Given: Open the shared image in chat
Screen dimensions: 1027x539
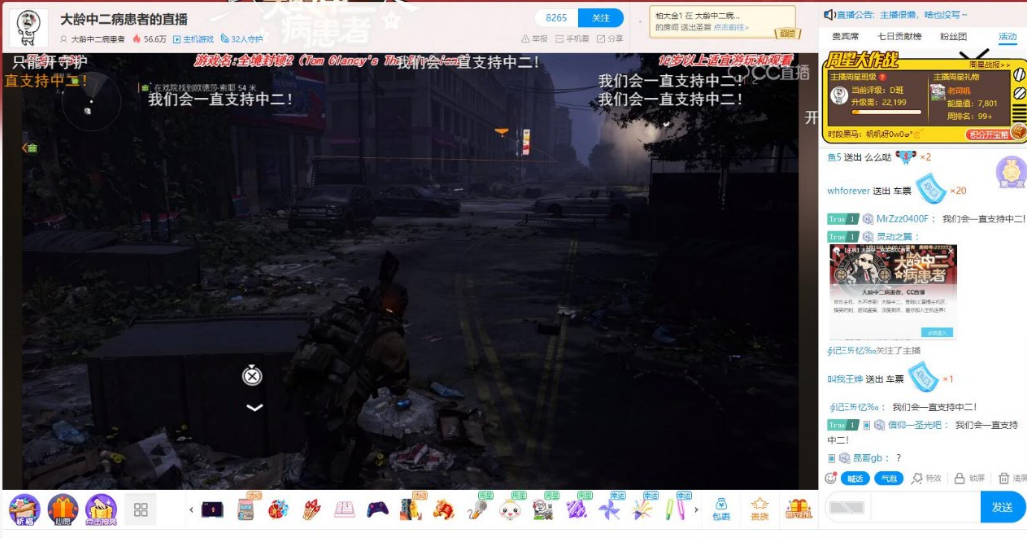Looking at the screenshot, I should [893, 291].
